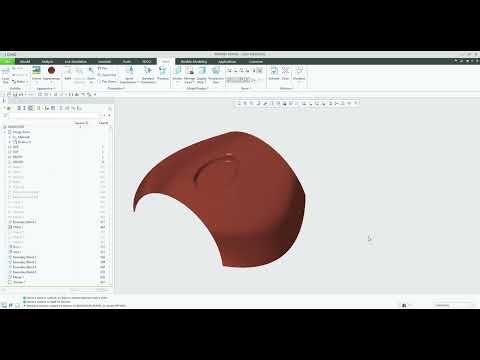This screenshot has width=480, height=360.
Task: Click Repaint in the graphics toolbar
Action: (258, 104)
